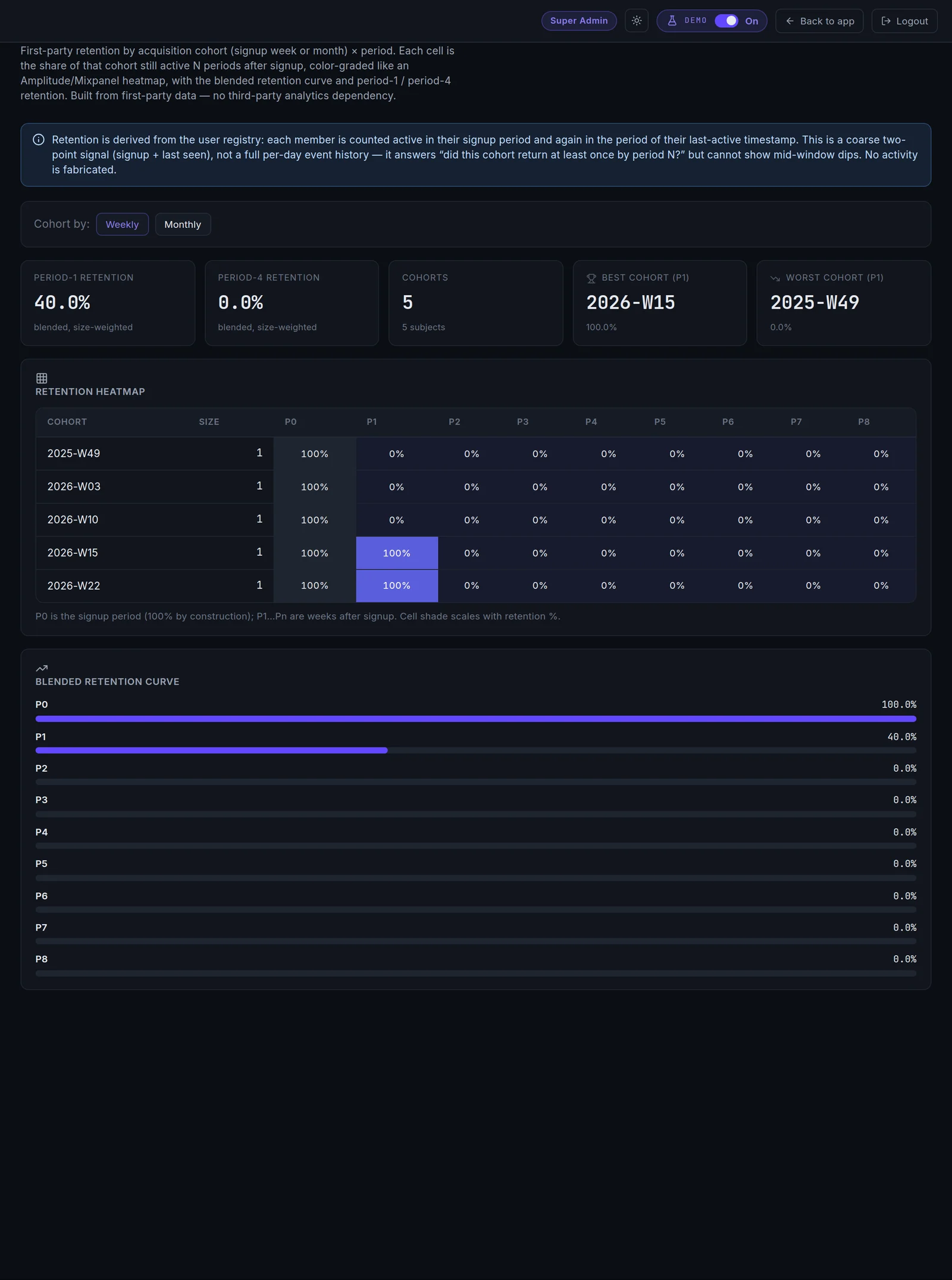Select the 2026-W15 row label in heatmap

(73, 553)
